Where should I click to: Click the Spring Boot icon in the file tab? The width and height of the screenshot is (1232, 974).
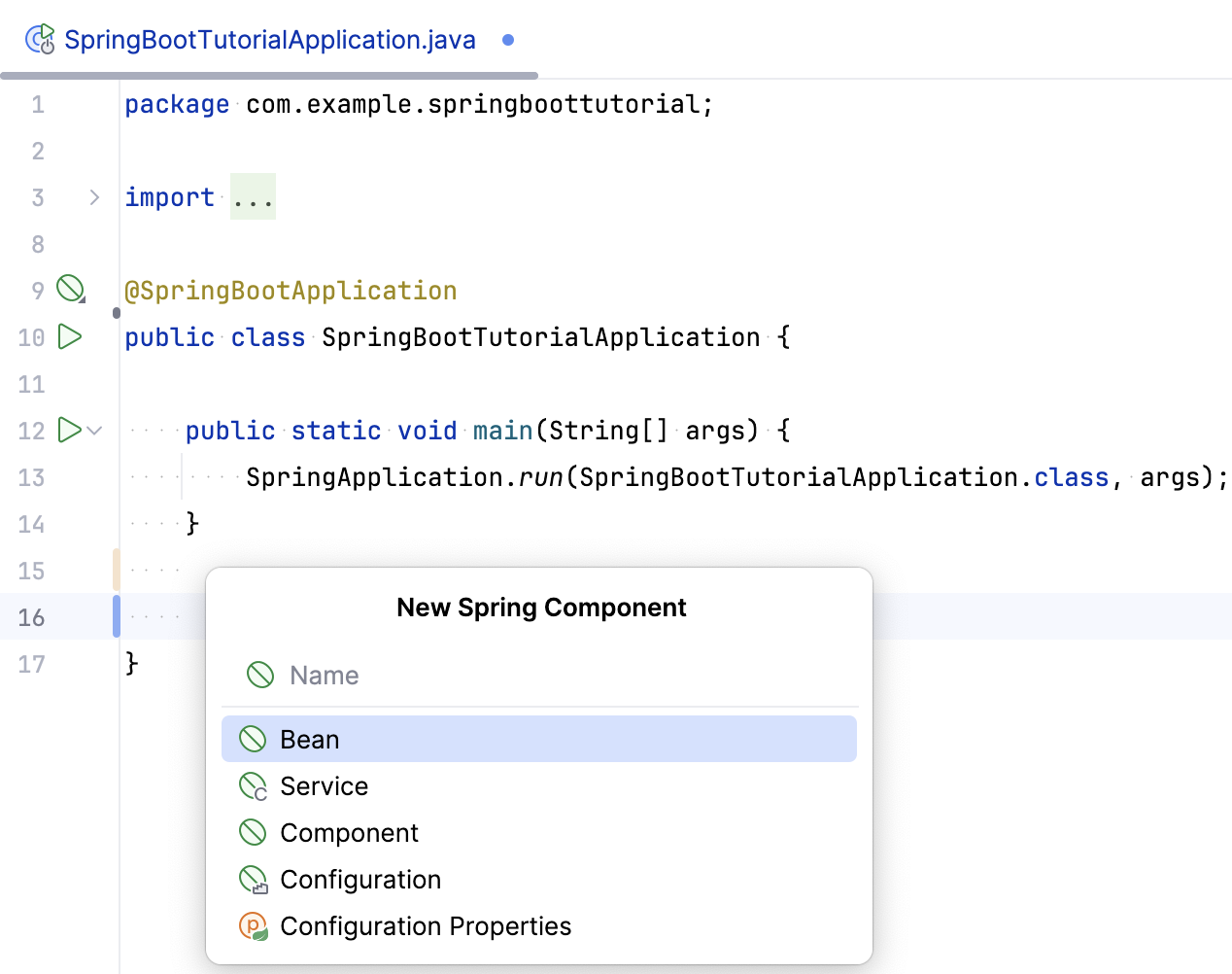(x=38, y=39)
